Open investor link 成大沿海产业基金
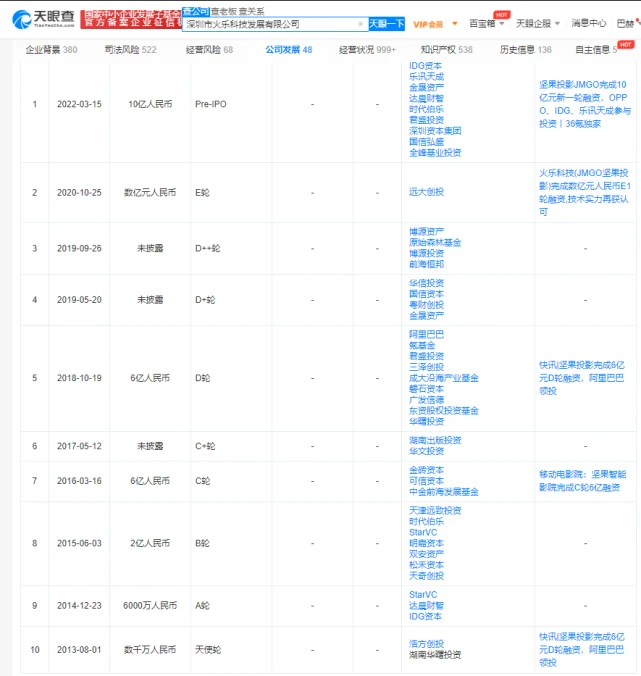Image resolution: width=641 pixels, height=676 pixels. [444, 378]
